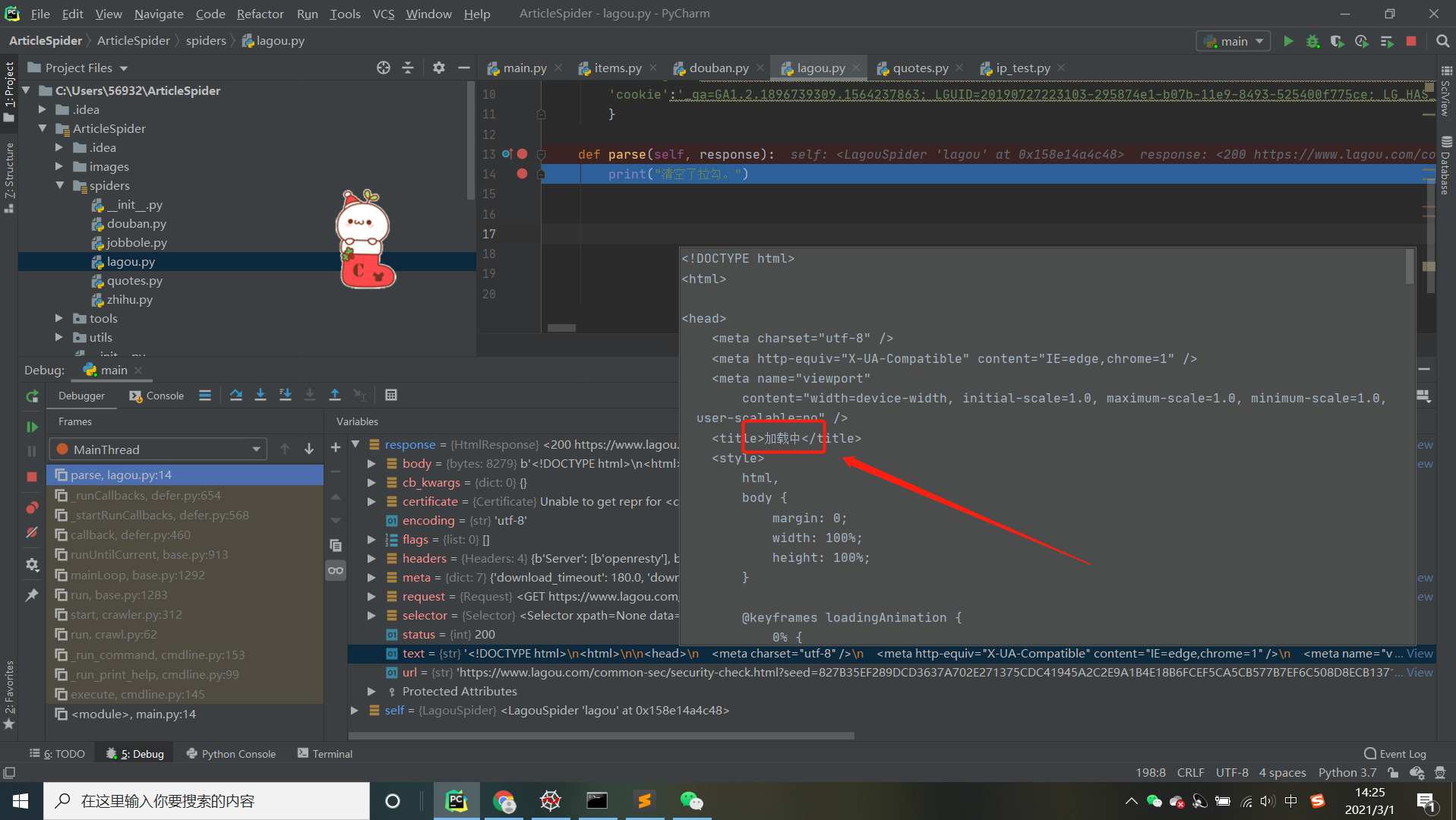Click the locate-in-project target icon

(384, 68)
